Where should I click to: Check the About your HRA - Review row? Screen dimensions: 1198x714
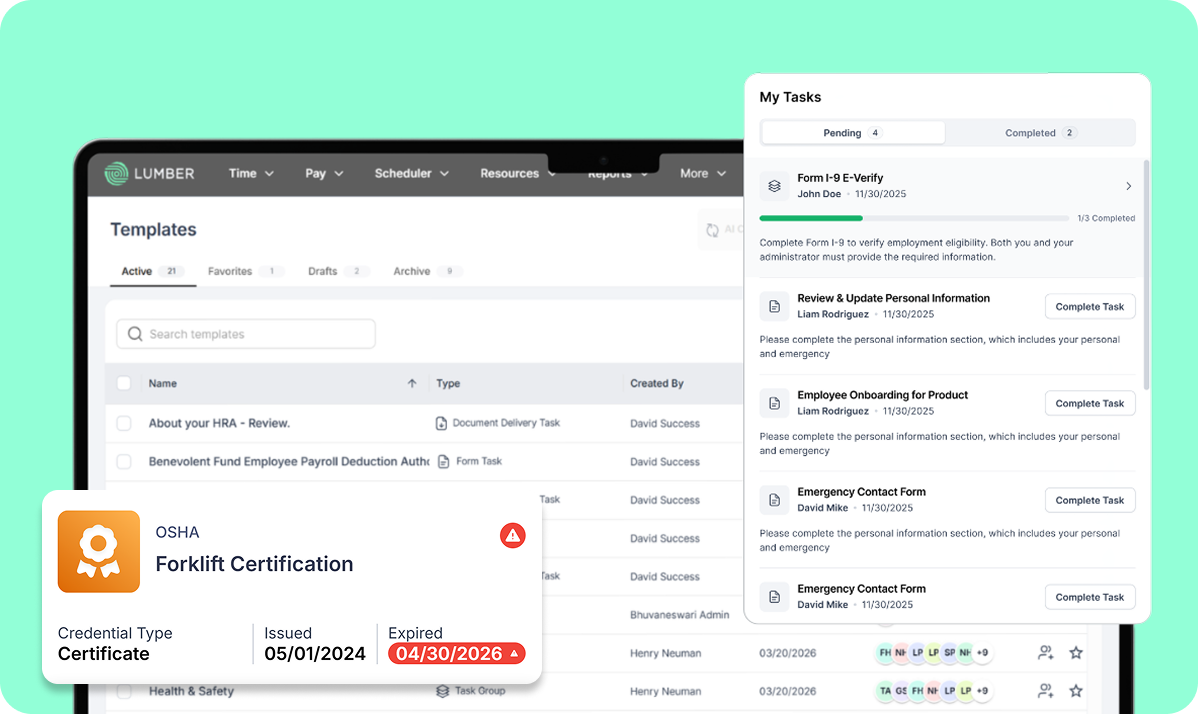tap(124, 423)
